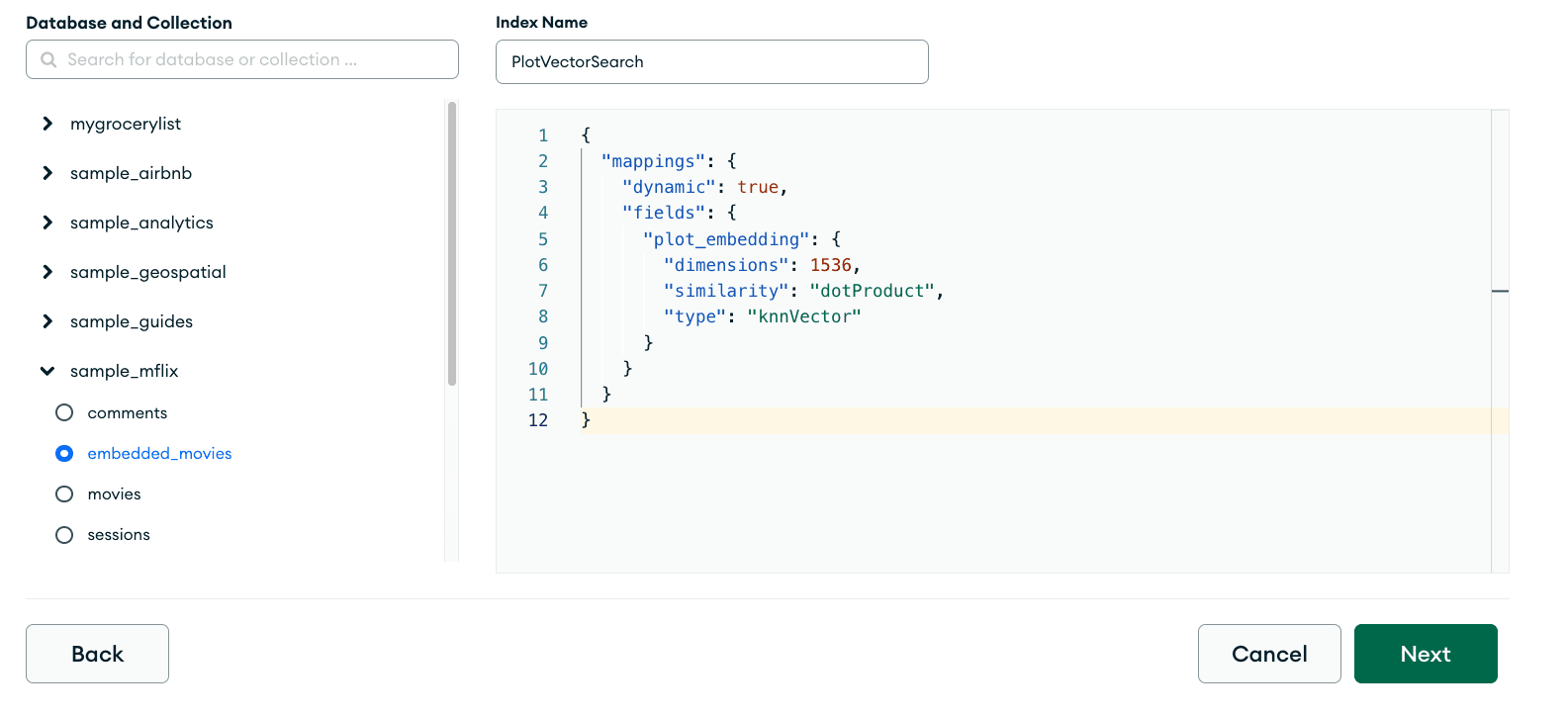Select the comments collection radio button
Image resolution: width=1568 pixels, height=717 pixels.
point(64,412)
